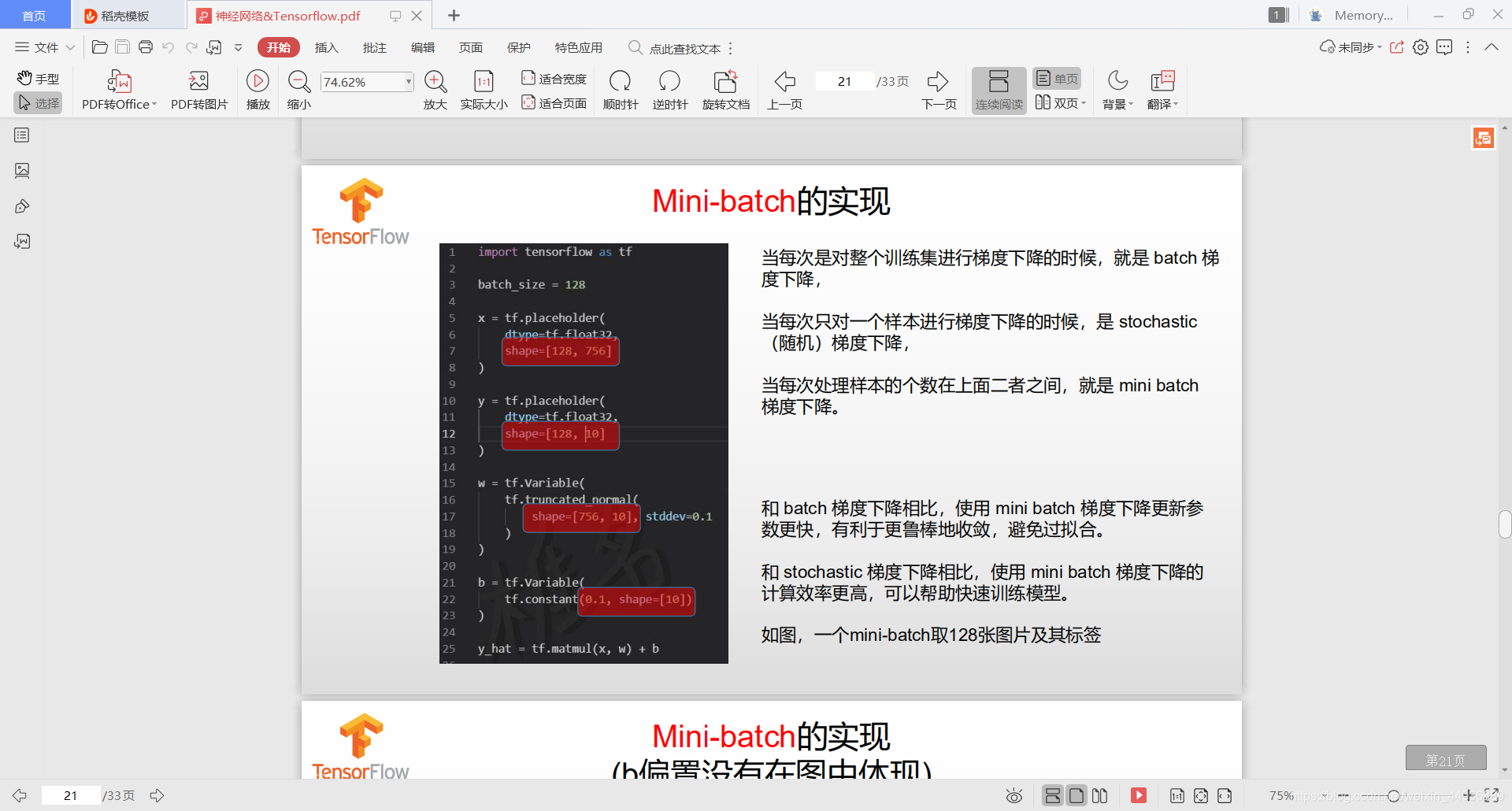Go to previous page in status bar
Image resolution: width=1512 pixels, height=811 pixels.
pyautogui.click(x=20, y=795)
